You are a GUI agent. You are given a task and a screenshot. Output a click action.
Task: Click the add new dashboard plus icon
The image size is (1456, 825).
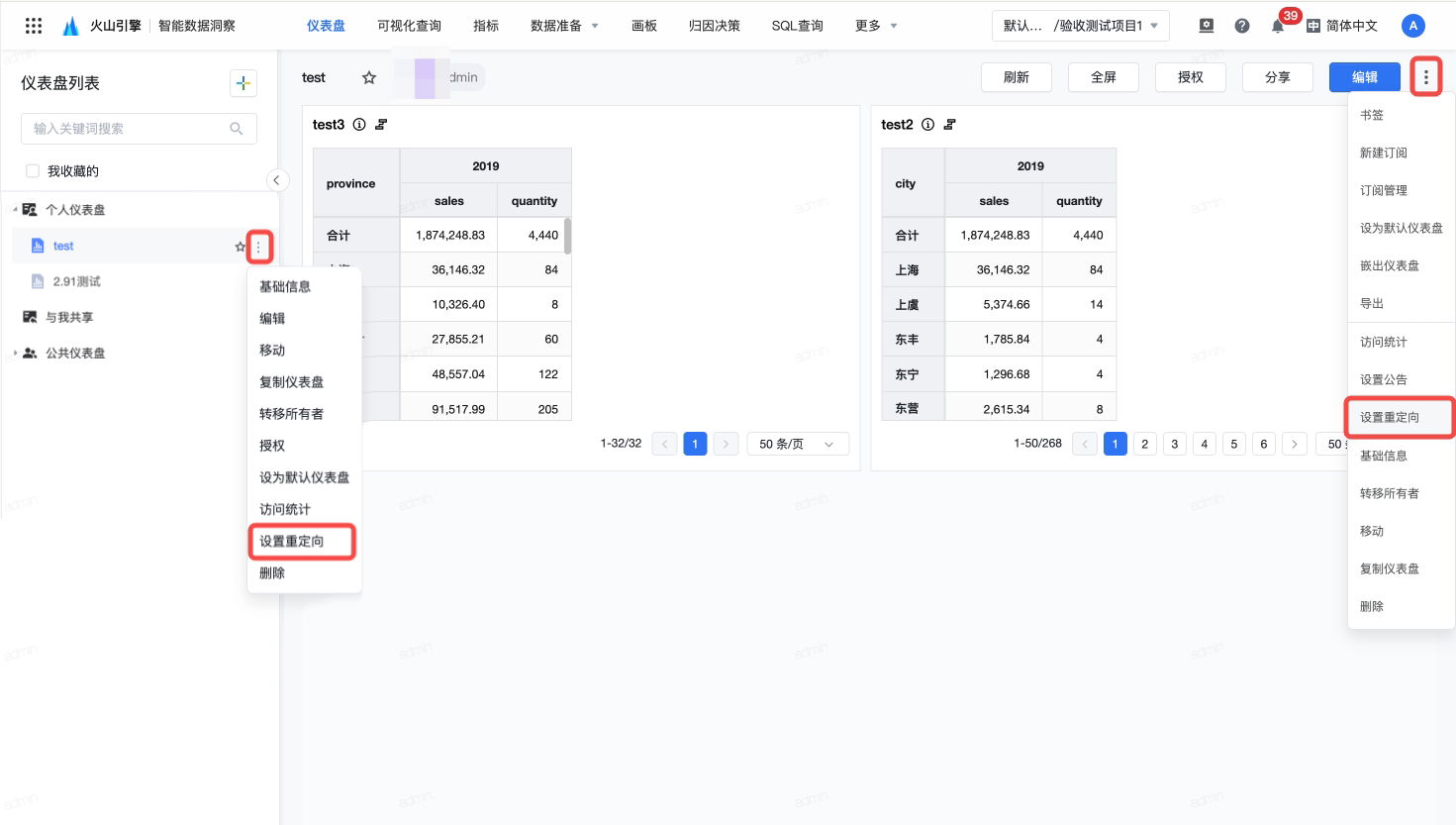tap(243, 83)
